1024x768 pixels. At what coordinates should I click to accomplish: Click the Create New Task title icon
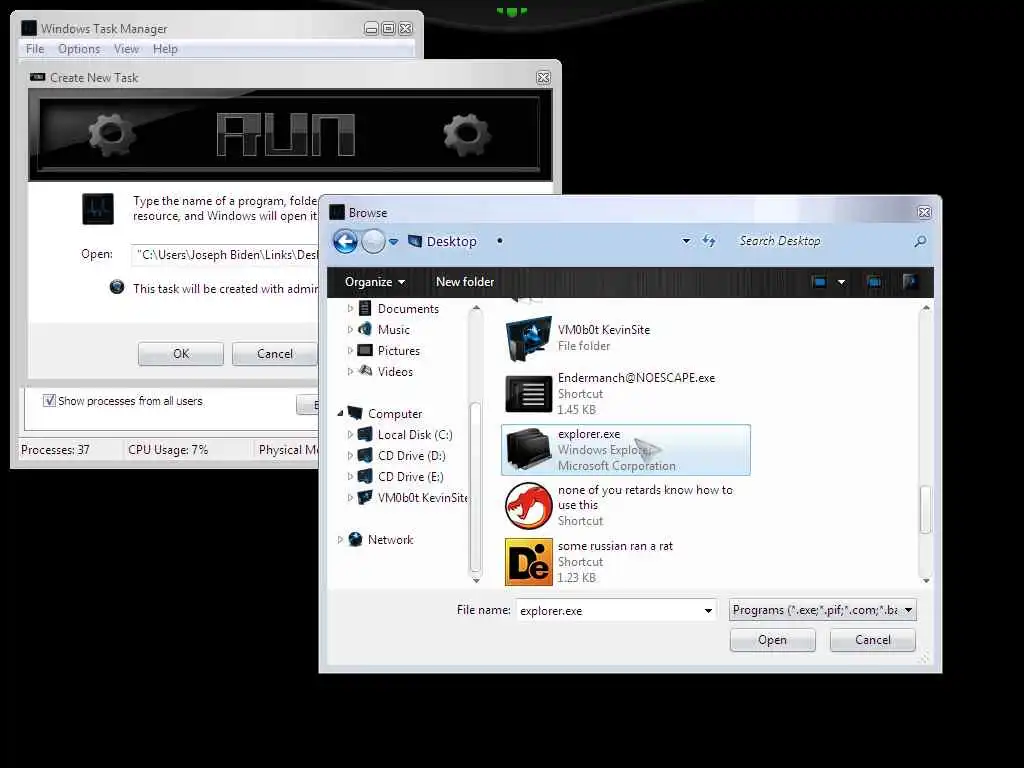click(38, 77)
